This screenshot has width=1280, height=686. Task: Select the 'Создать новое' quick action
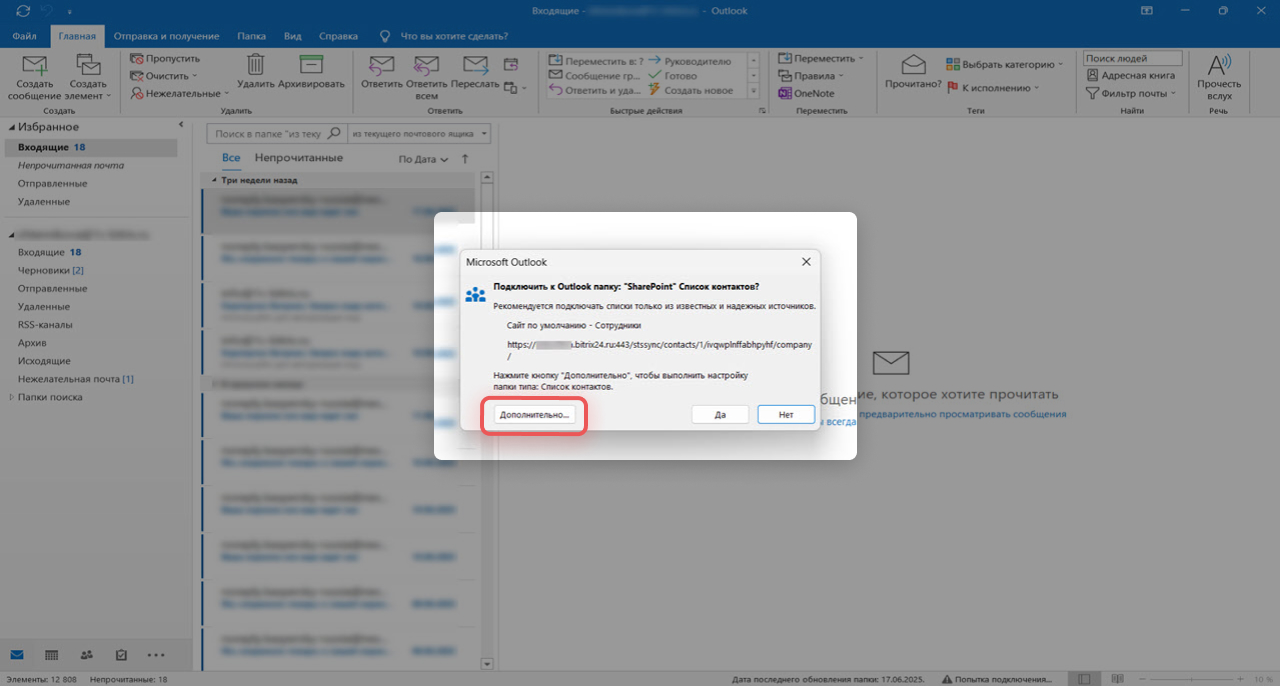691,91
